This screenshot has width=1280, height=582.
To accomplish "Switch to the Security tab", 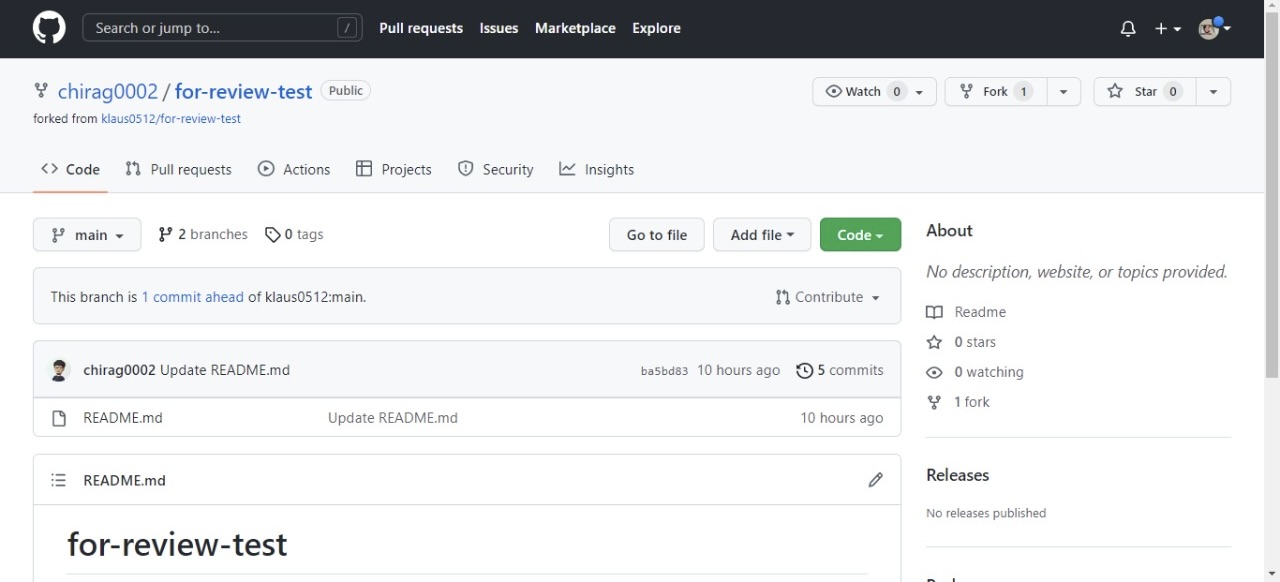I will 496,169.
